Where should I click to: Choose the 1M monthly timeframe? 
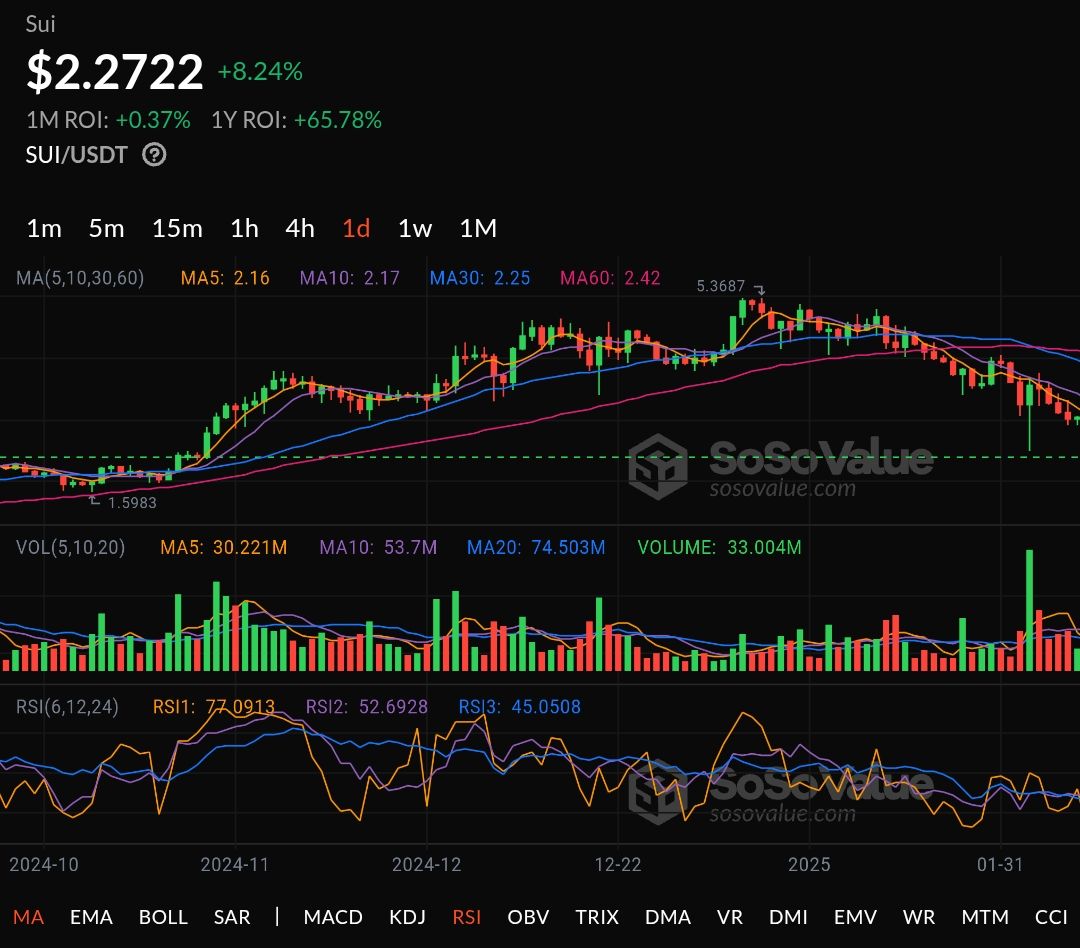(x=478, y=228)
